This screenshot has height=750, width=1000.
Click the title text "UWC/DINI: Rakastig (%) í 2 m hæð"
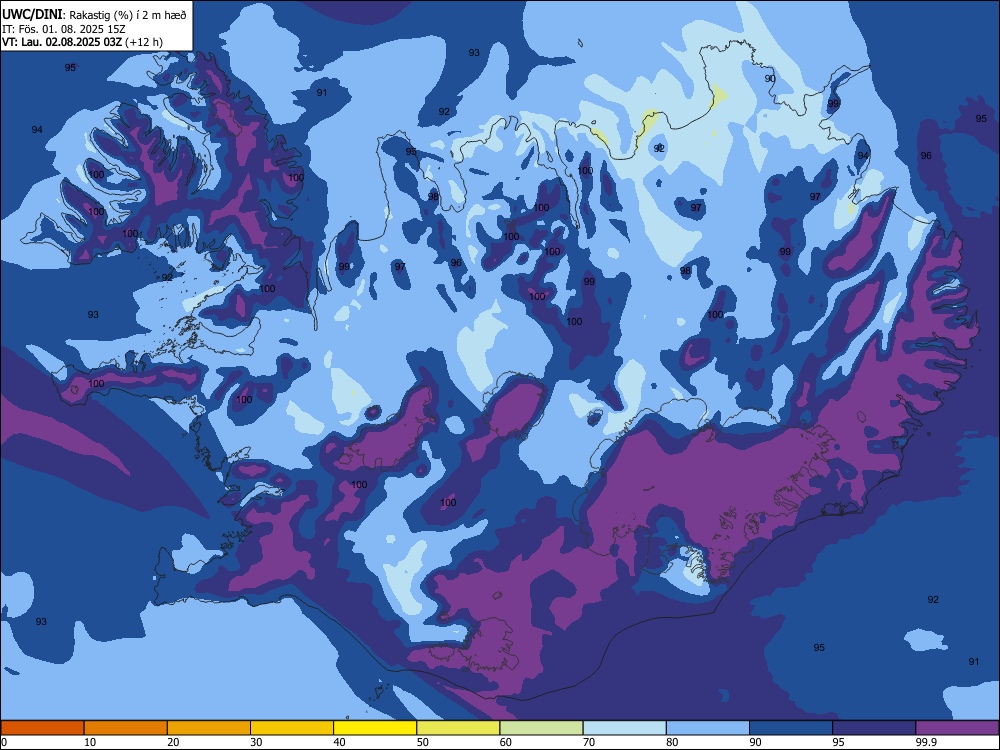tap(94, 15)
